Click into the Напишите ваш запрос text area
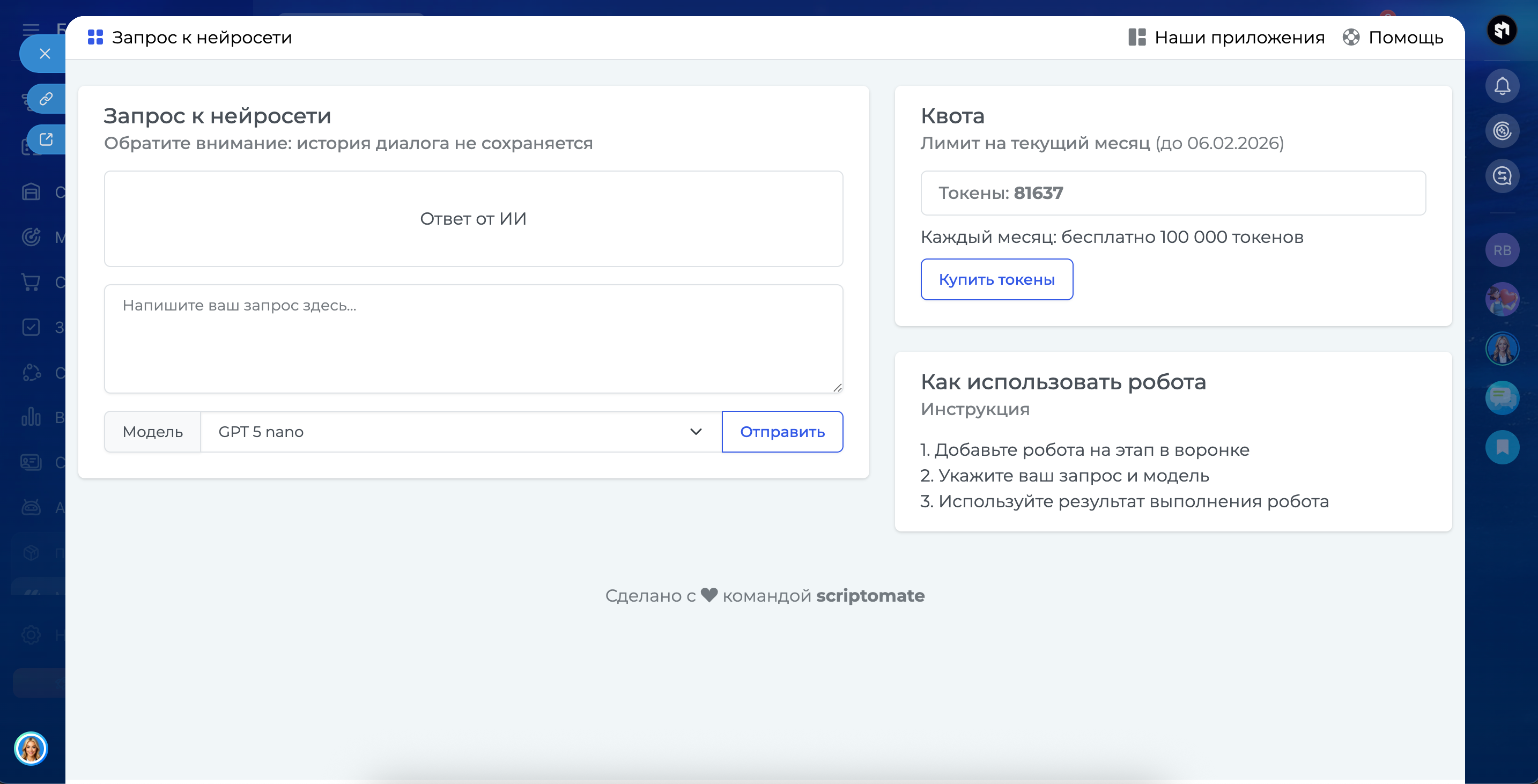The width and height of the screenshot is (1538, 784). (x=473, y=338)
